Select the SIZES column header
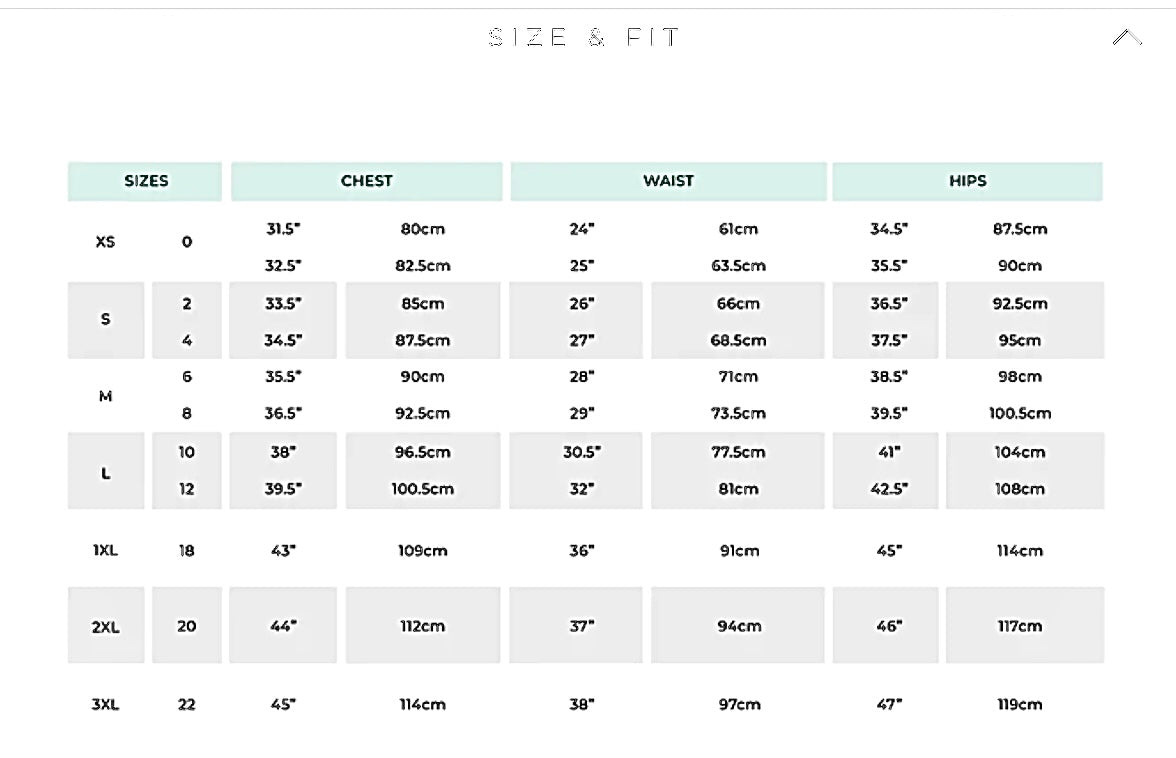This screenshot has width=1176, height=758. [145, 181]
